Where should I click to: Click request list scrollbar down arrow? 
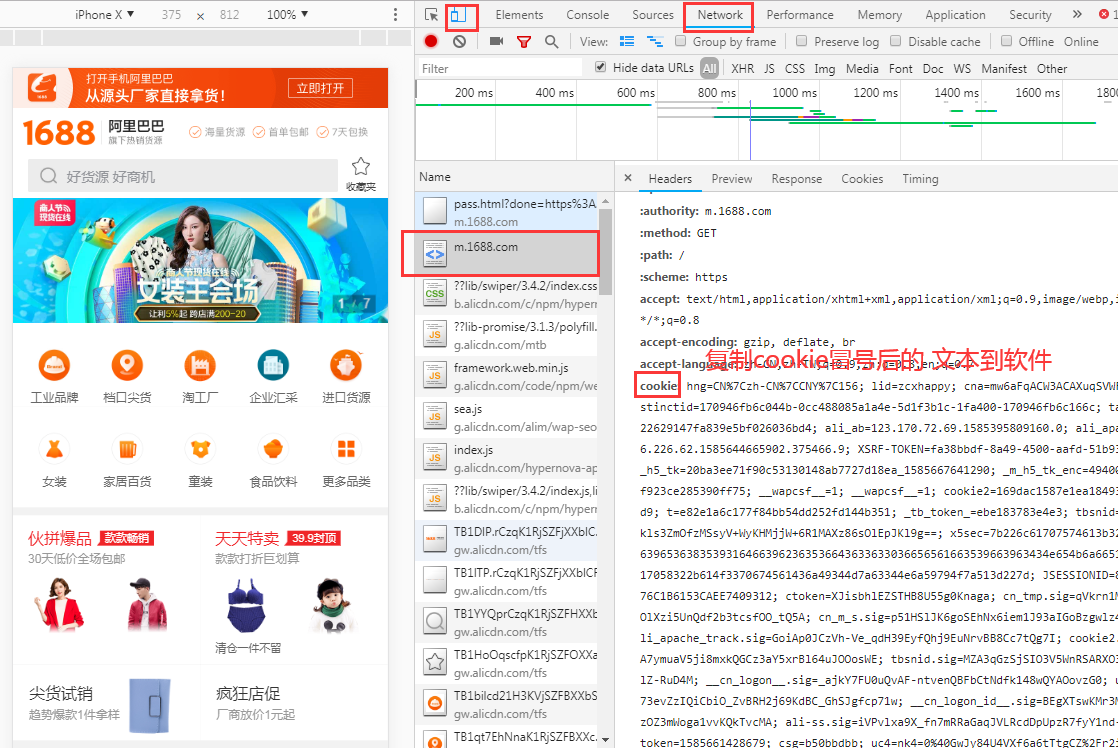[x=605, y=739]
